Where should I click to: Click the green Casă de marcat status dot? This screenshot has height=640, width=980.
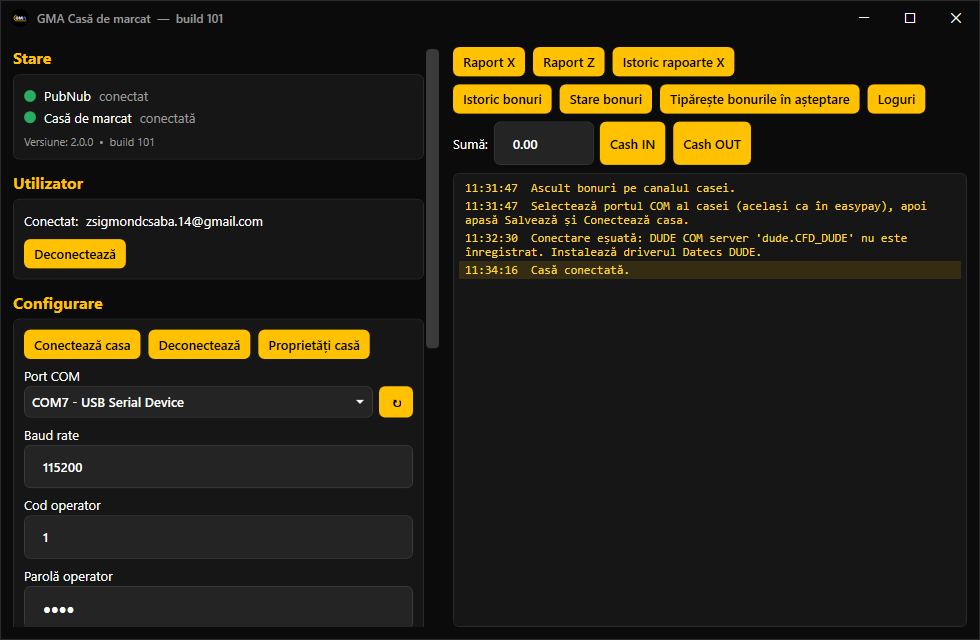(x=30, y=118)
